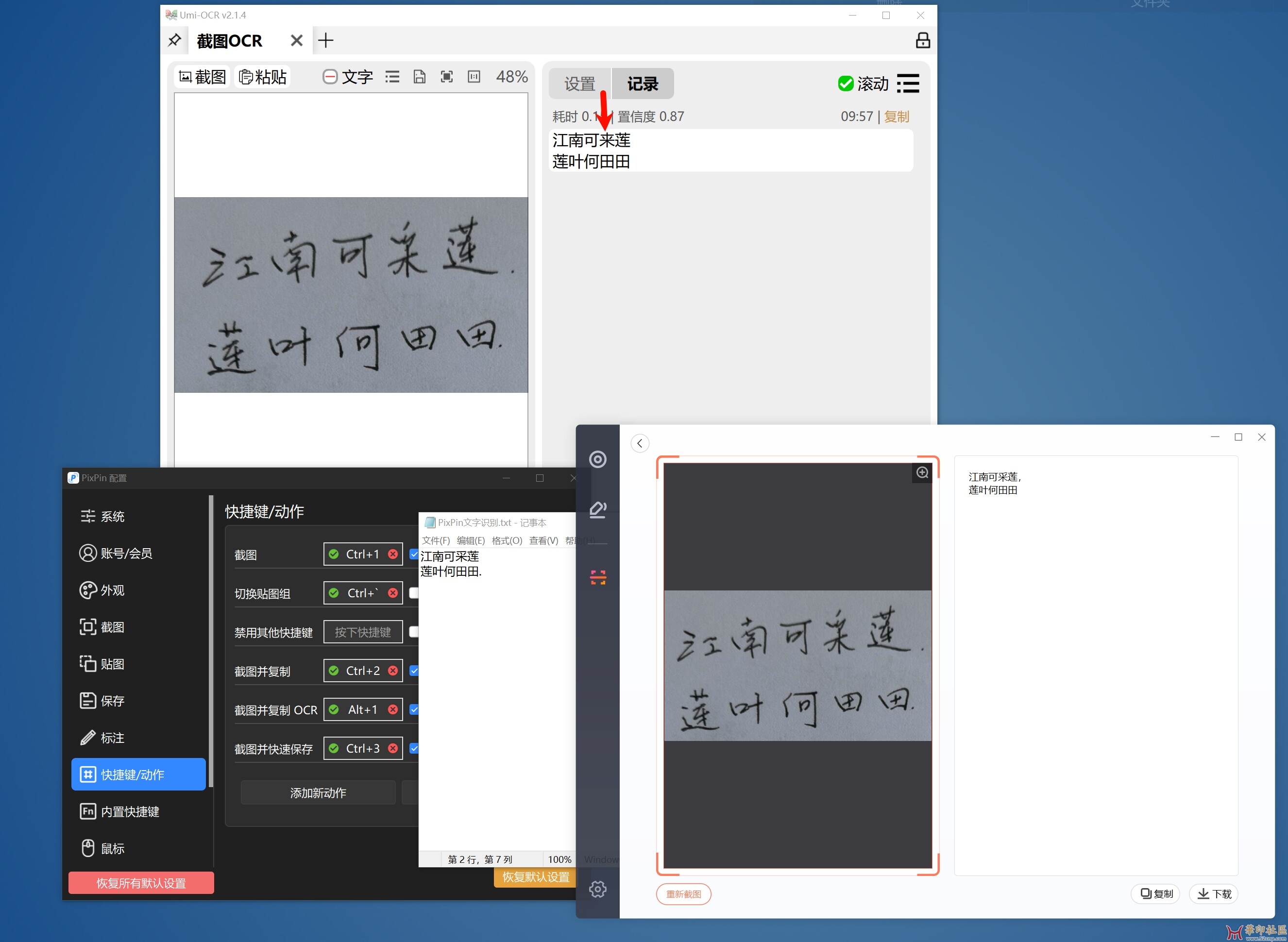Click the magnifier zoom icon on captured image
This screenshot has width=1288, height=942.
[922, 473]
